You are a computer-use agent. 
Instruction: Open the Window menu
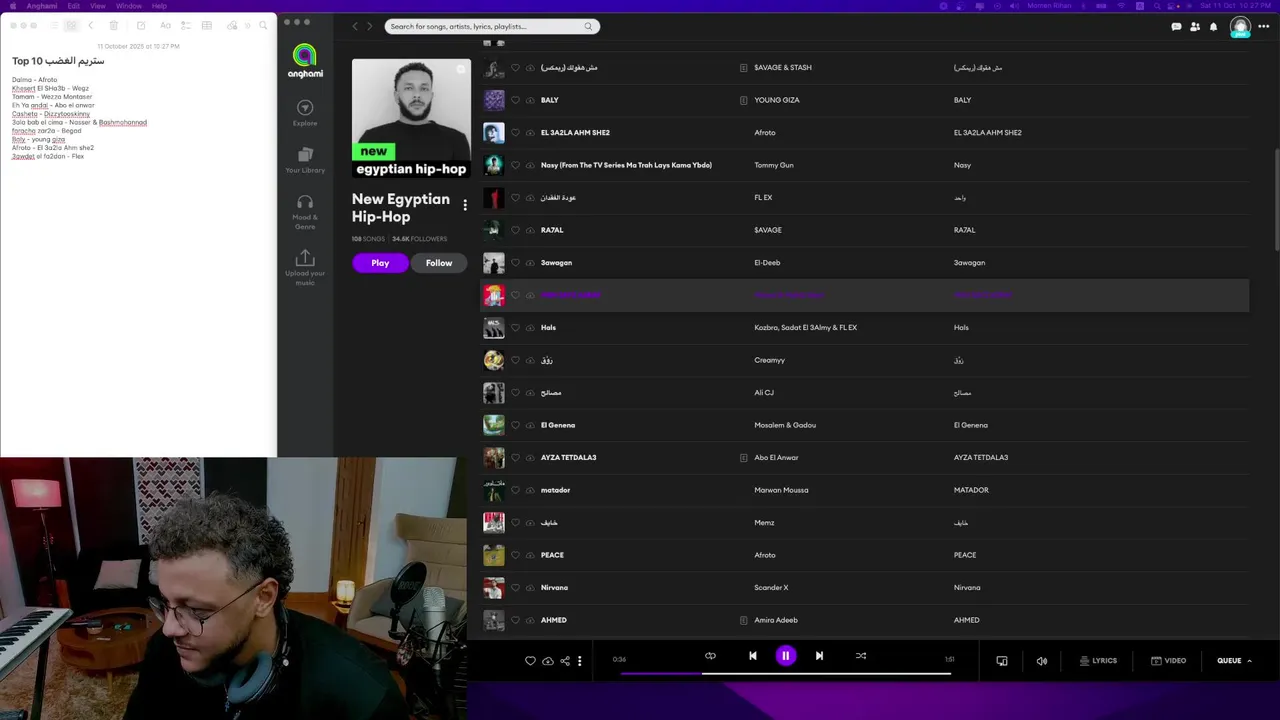pyautogui.click(x=129, y=6)
